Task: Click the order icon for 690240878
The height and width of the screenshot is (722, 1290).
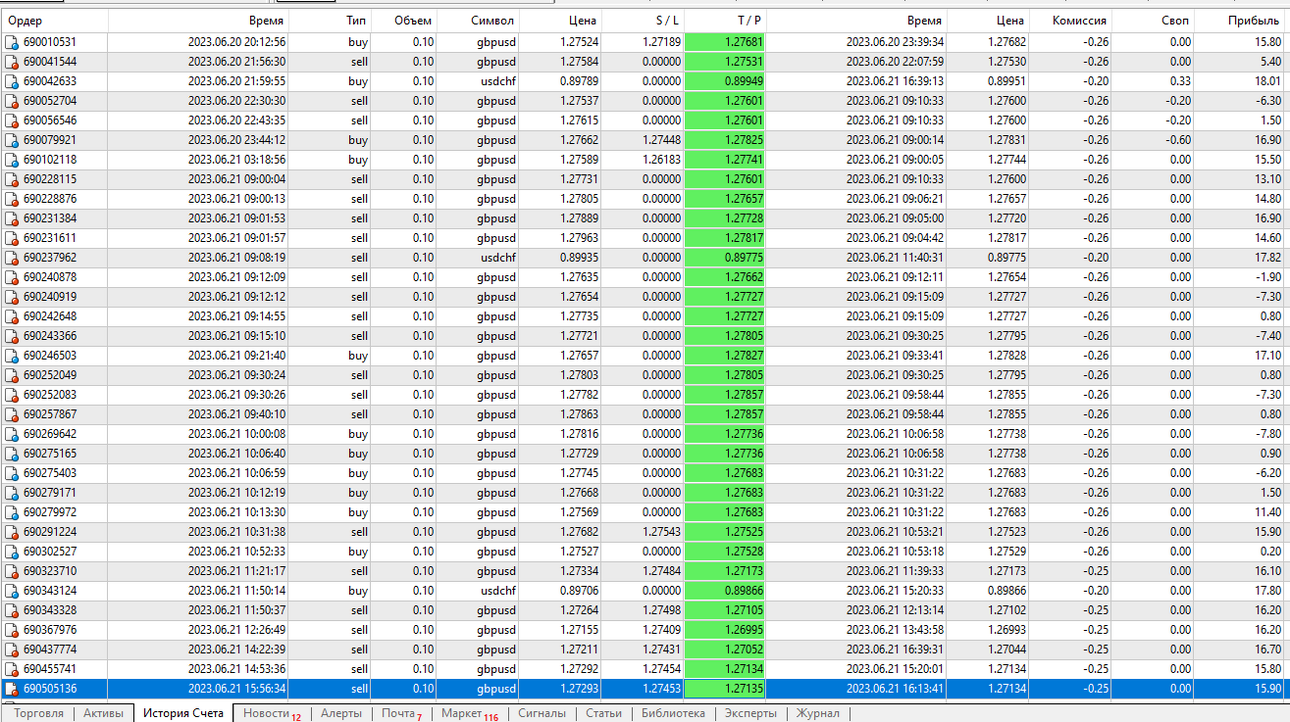Action: (12, 277)
